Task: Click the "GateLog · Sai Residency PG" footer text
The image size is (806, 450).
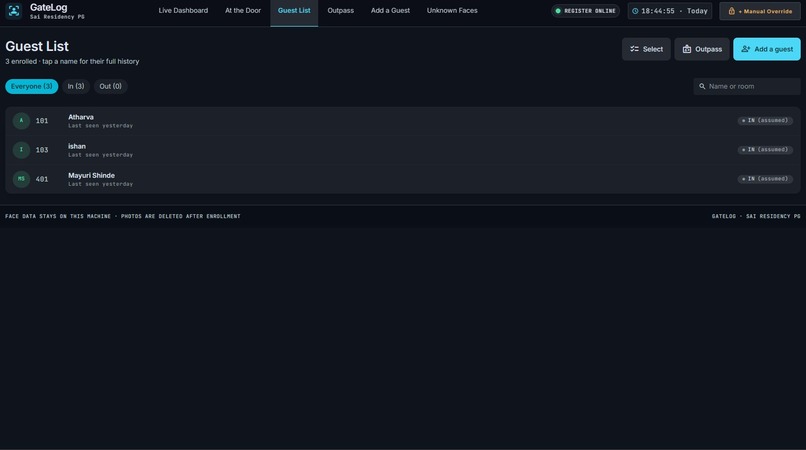Action: [756, 217]
